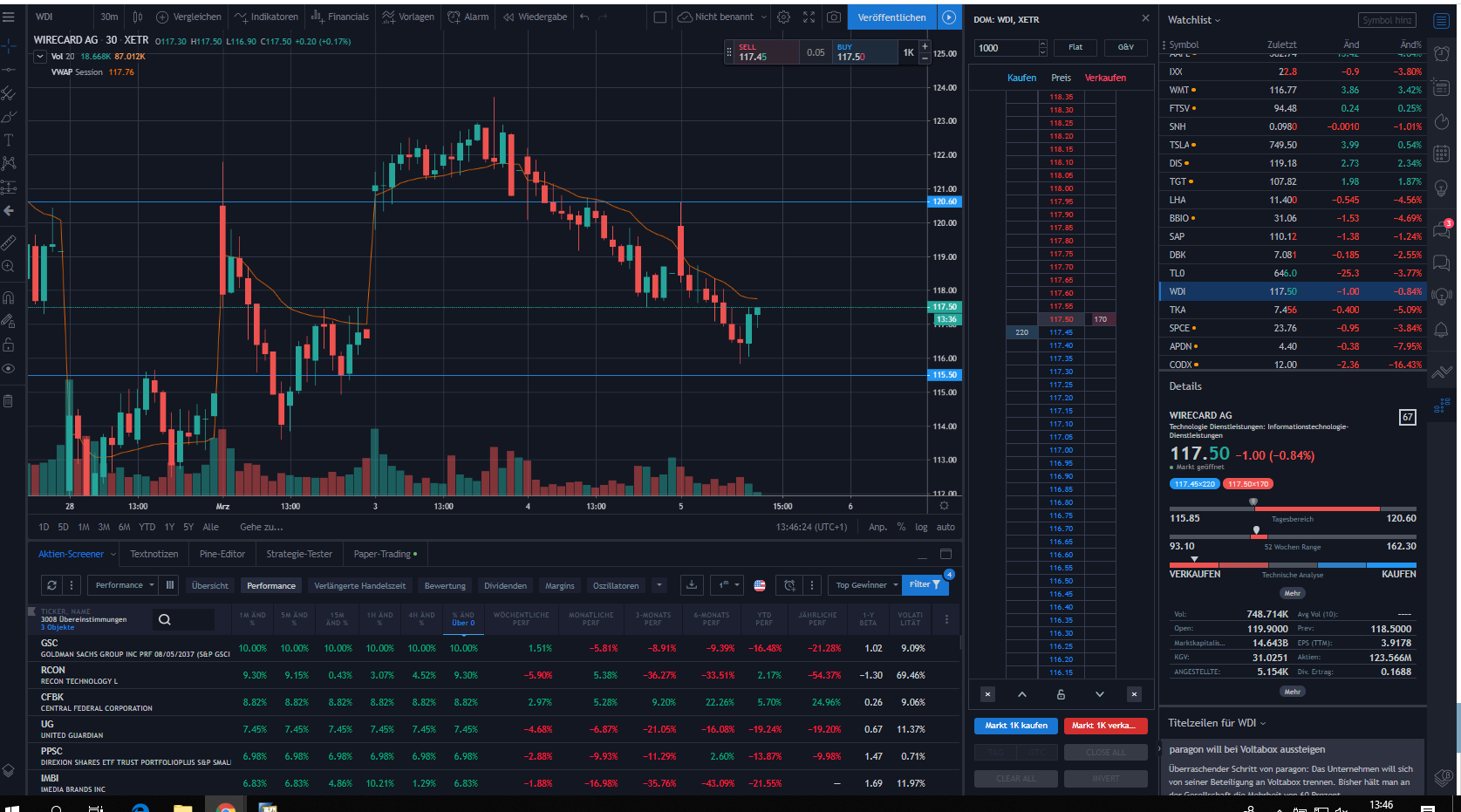Switch chart to fullscreen mode
1461x812 pixels.
pos(809,17)
